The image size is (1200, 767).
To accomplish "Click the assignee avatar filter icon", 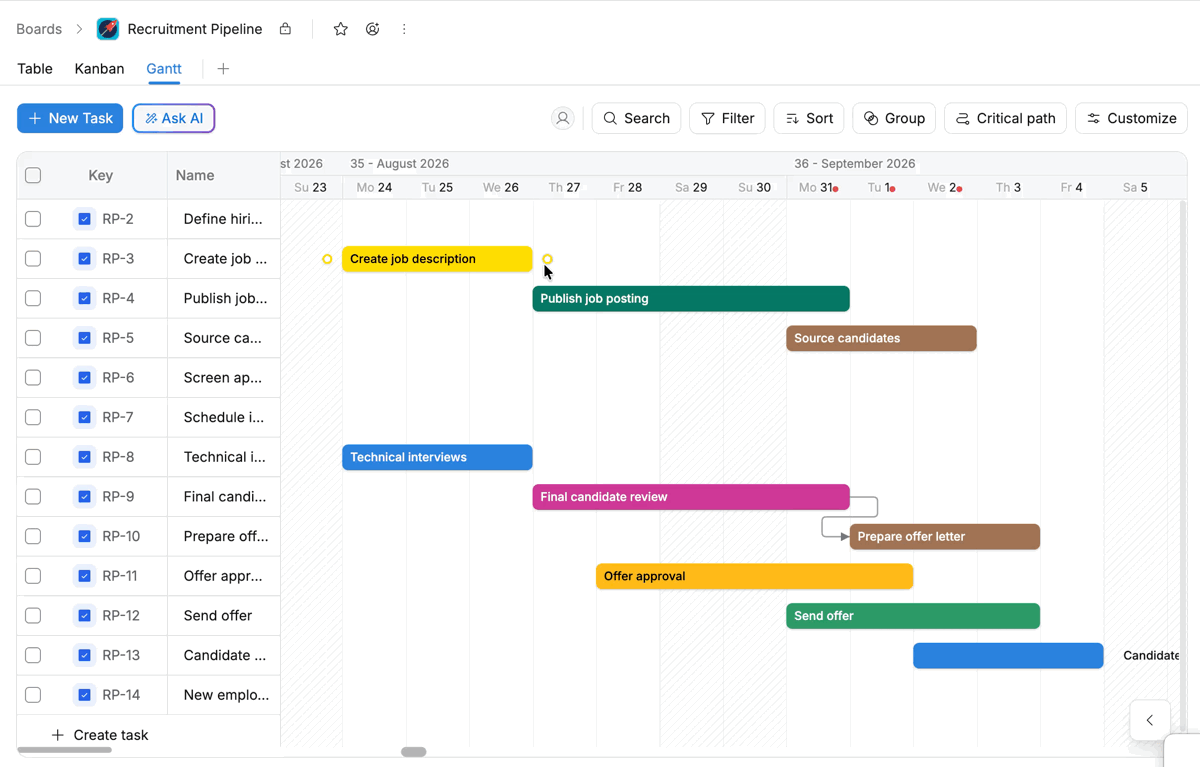I will 563,118.
